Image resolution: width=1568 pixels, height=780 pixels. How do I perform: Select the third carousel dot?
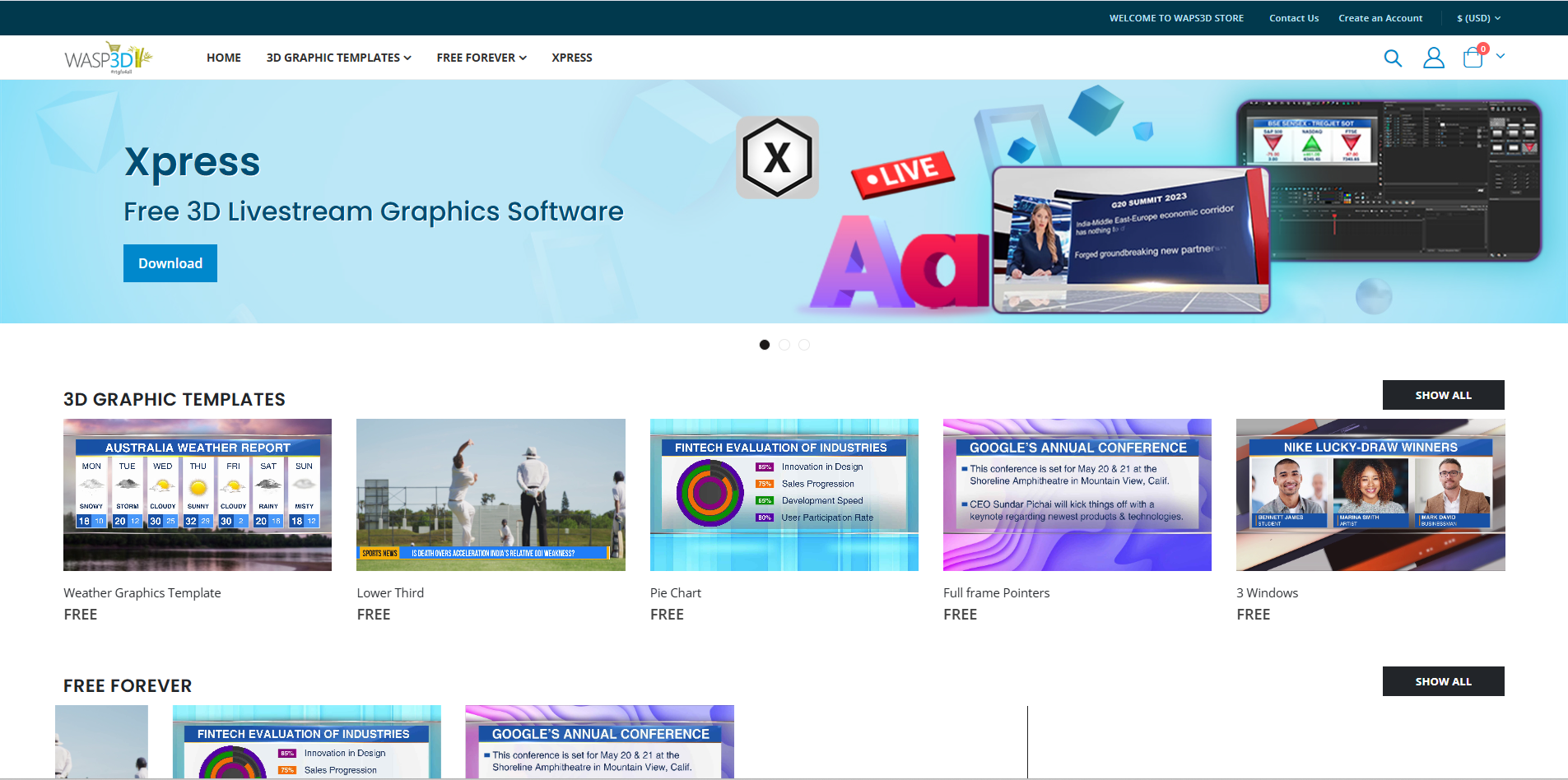tap(804, 345)
